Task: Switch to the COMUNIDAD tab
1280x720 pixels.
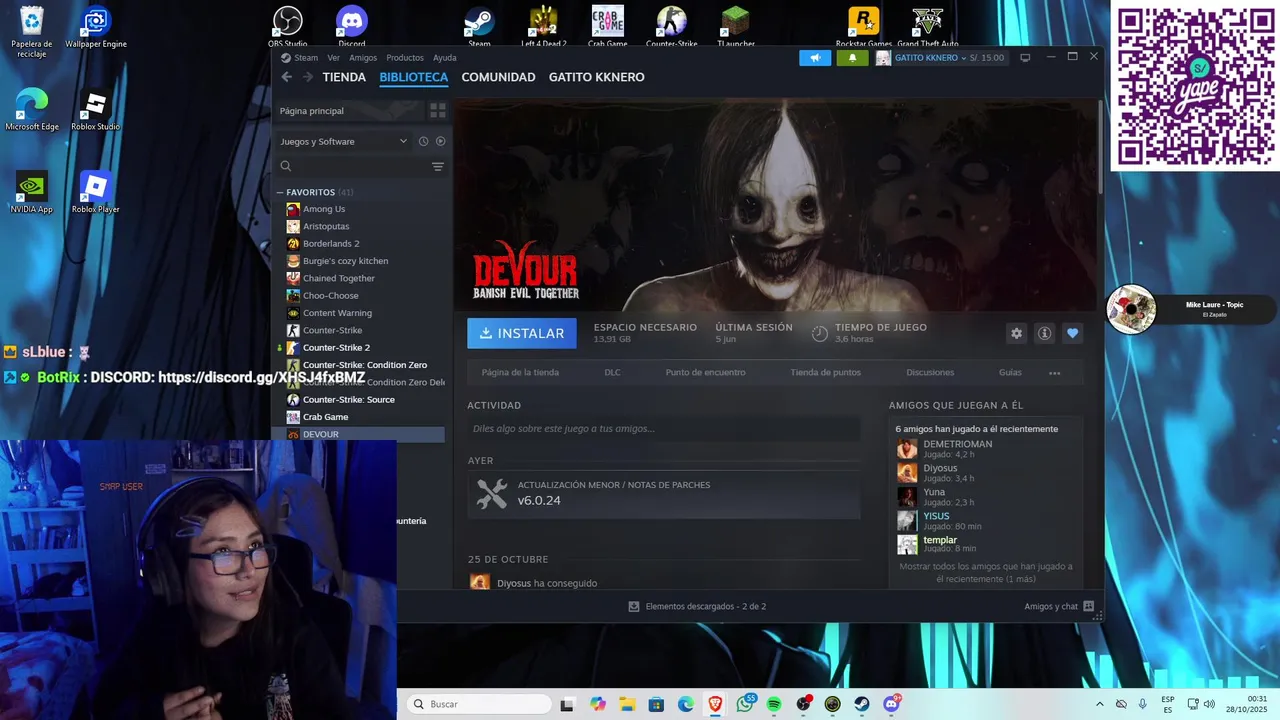Action: coord(498,77)
